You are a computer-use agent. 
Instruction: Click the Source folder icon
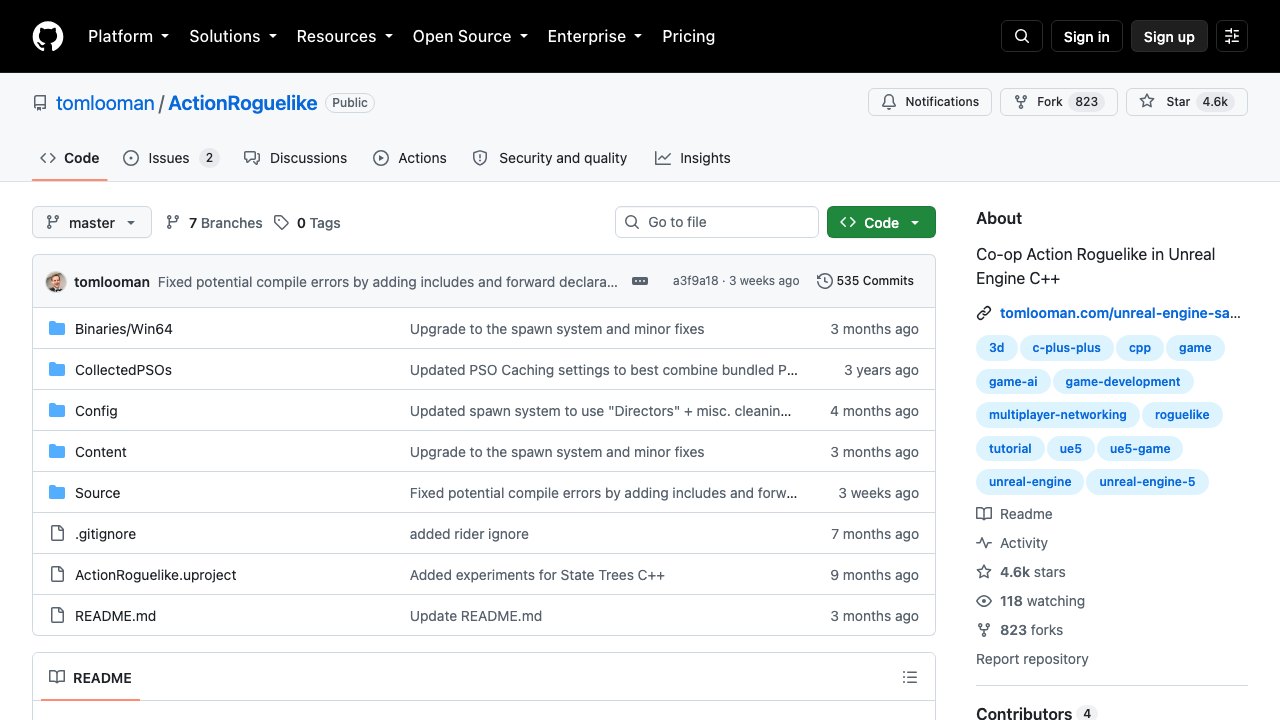pyautogui.click(x=57, y=493)
